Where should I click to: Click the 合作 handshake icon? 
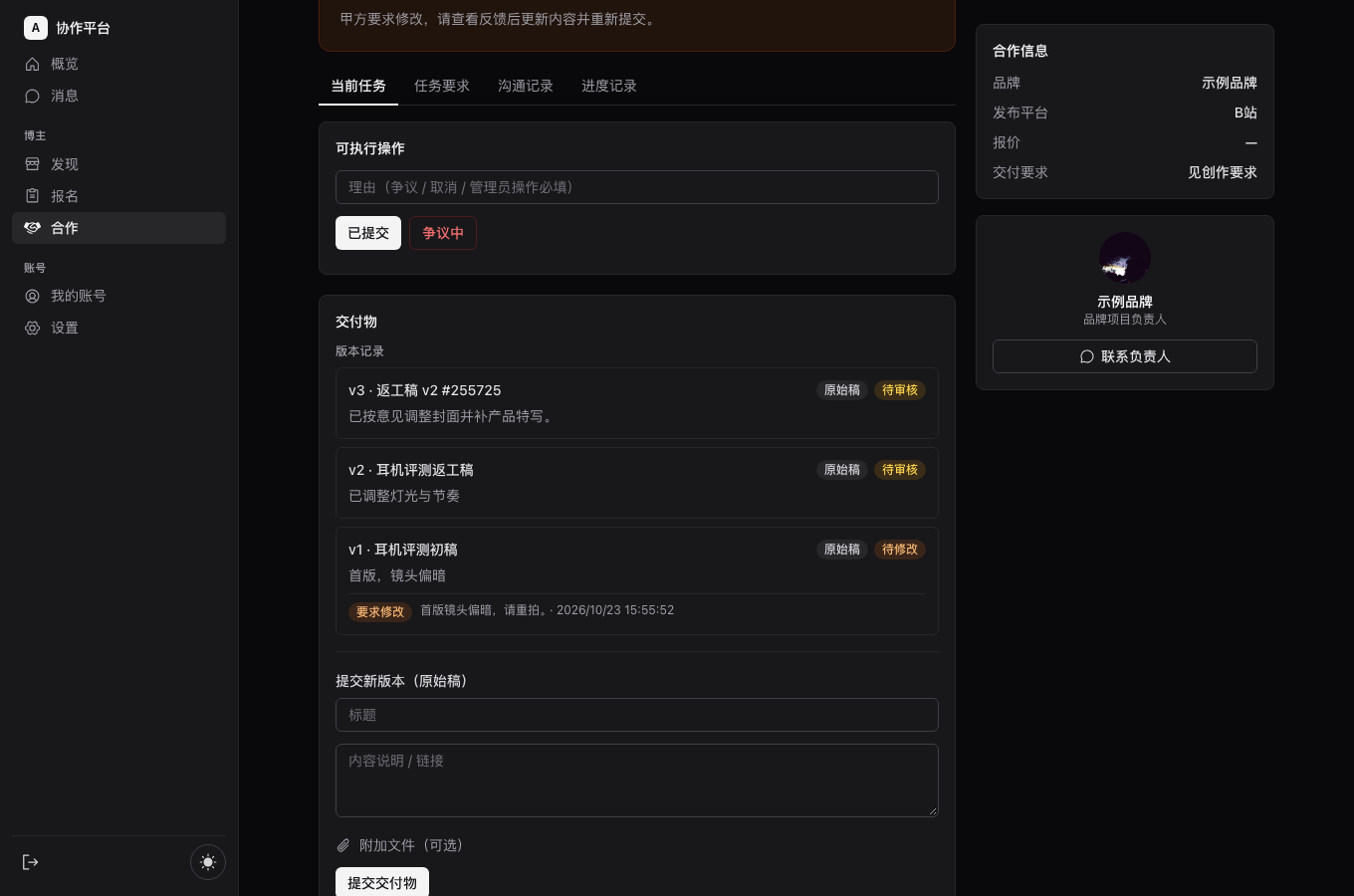[33, 228]
